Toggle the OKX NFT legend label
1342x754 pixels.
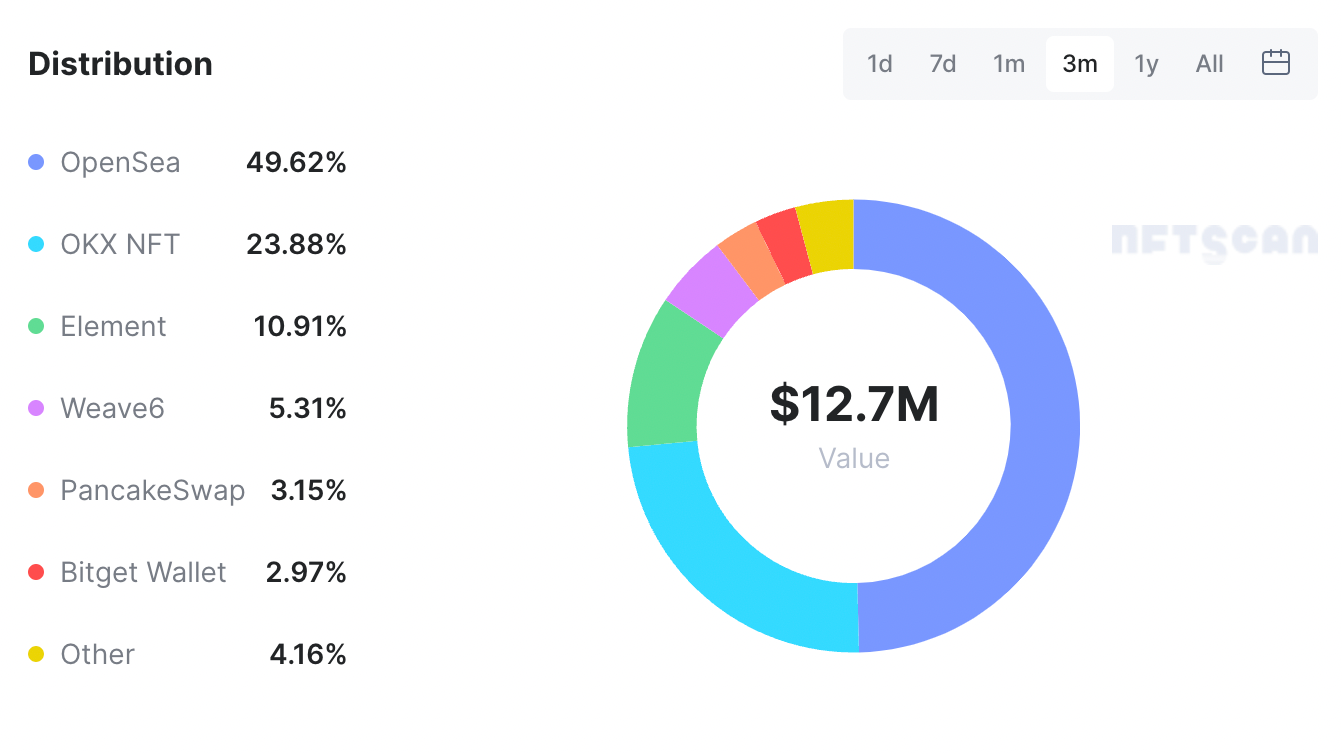[x=120, y=244]
